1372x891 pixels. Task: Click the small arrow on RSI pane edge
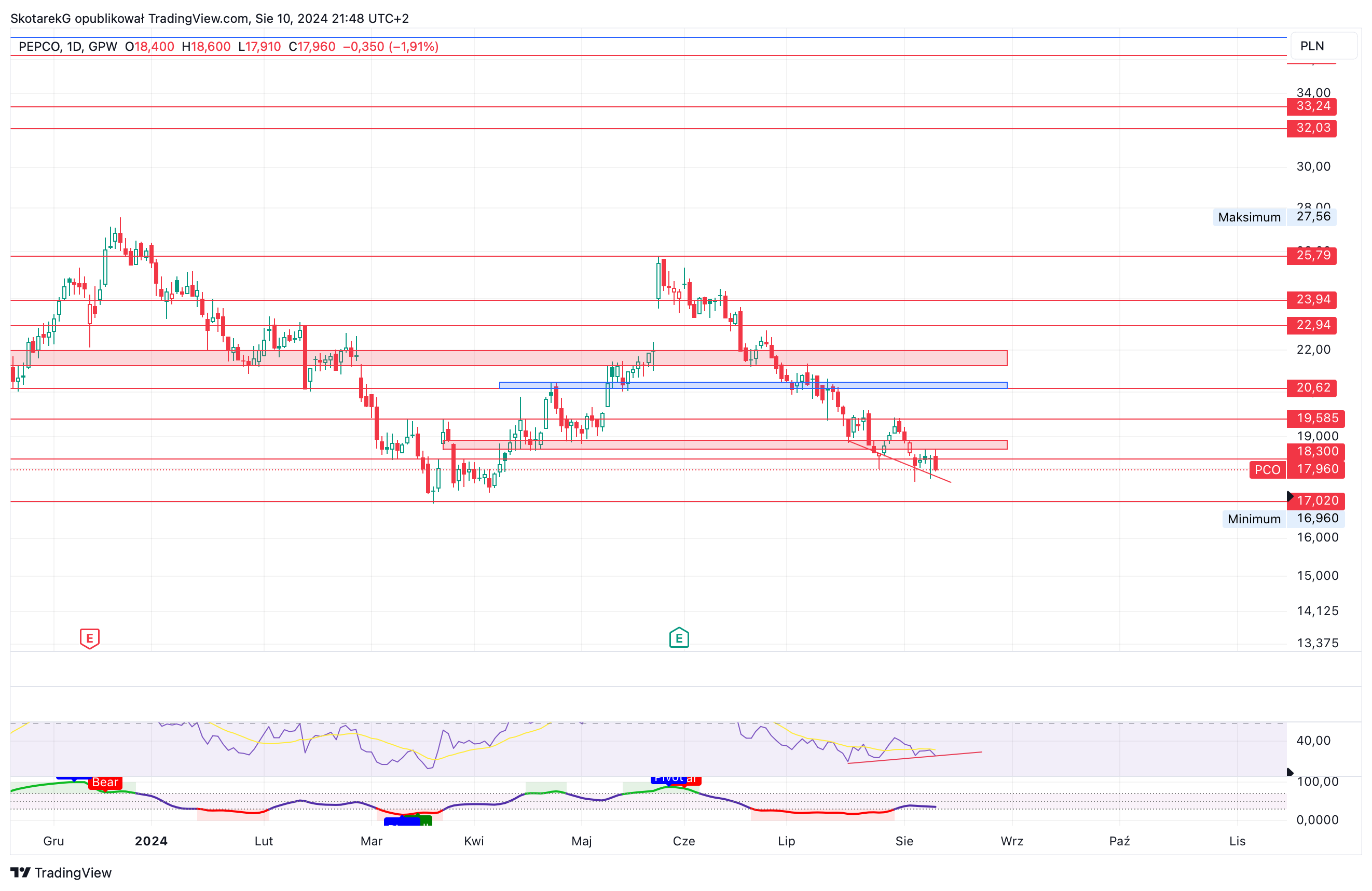[x=1290, y=772]
